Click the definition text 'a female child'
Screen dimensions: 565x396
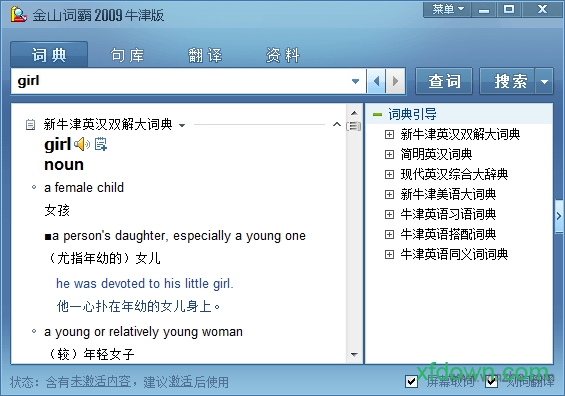pos(84,188)
